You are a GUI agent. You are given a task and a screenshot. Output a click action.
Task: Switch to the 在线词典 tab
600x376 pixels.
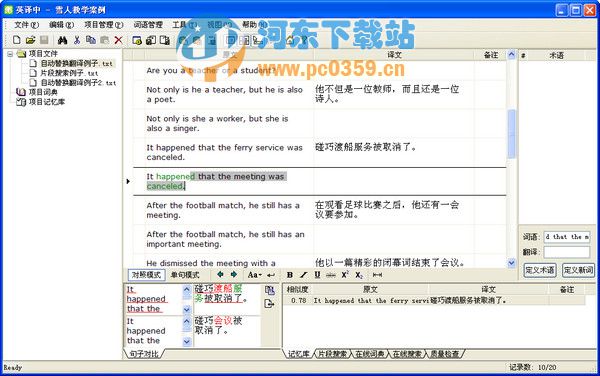point(370,354)
